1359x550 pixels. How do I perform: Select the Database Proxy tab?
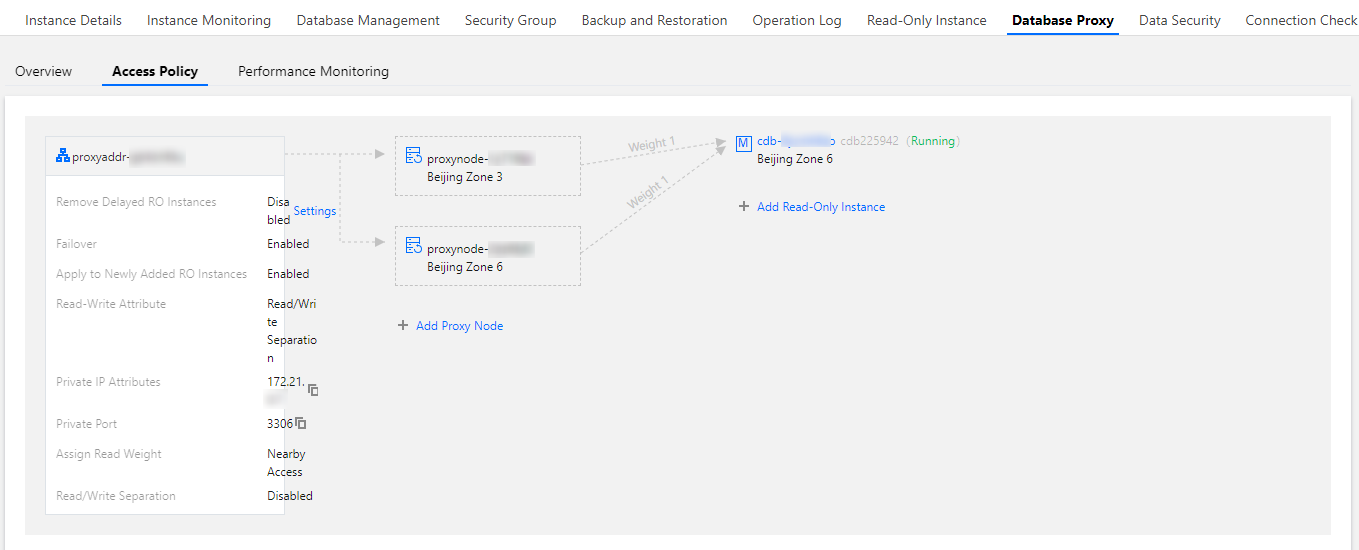coord(1063,20)
